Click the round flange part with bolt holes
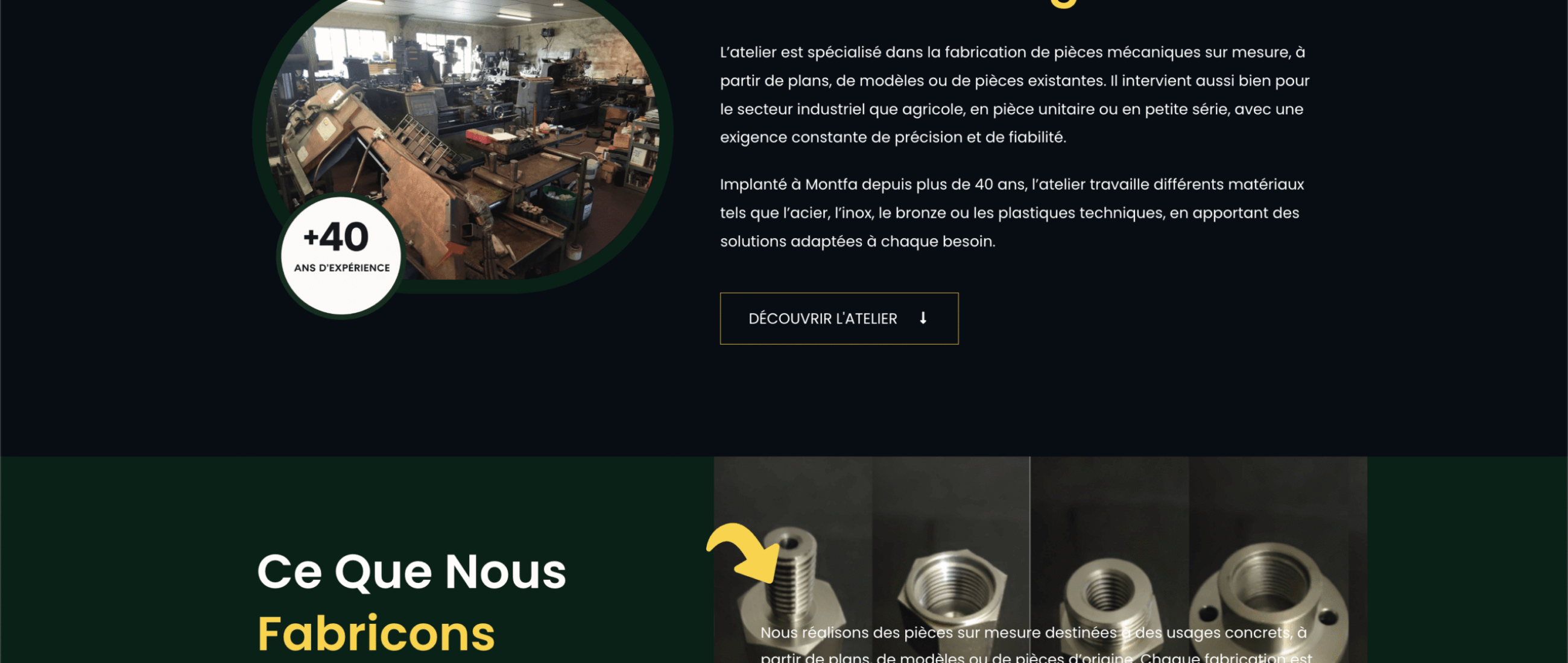The width and height of the screenshot is (1568, 663). [1268, 602]
